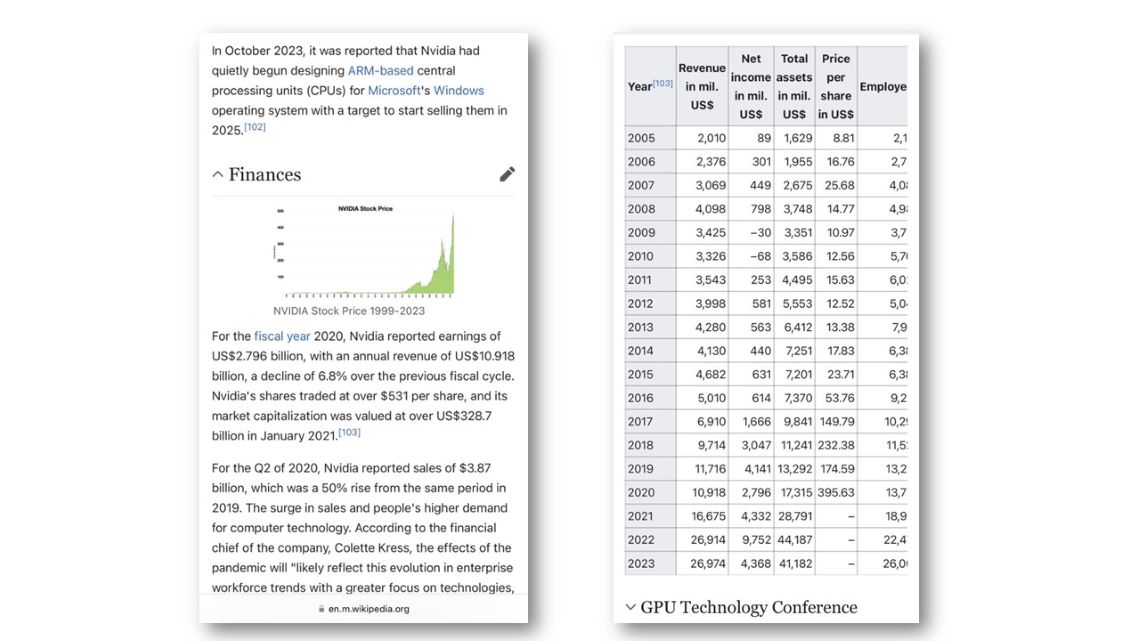Image resolution: width=1140 pixels, height=641 pixels.
Task: Select the Total assets column header
Action: 794,86
